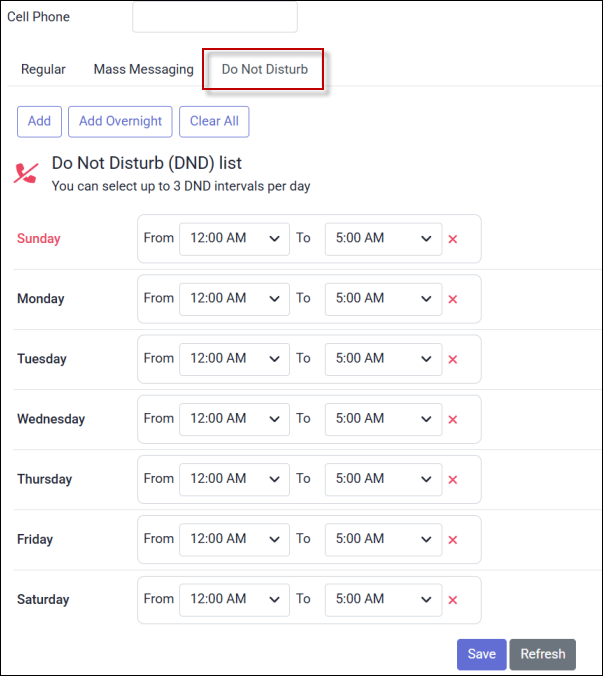Open Sunday From time dropdown

[234, 239]
